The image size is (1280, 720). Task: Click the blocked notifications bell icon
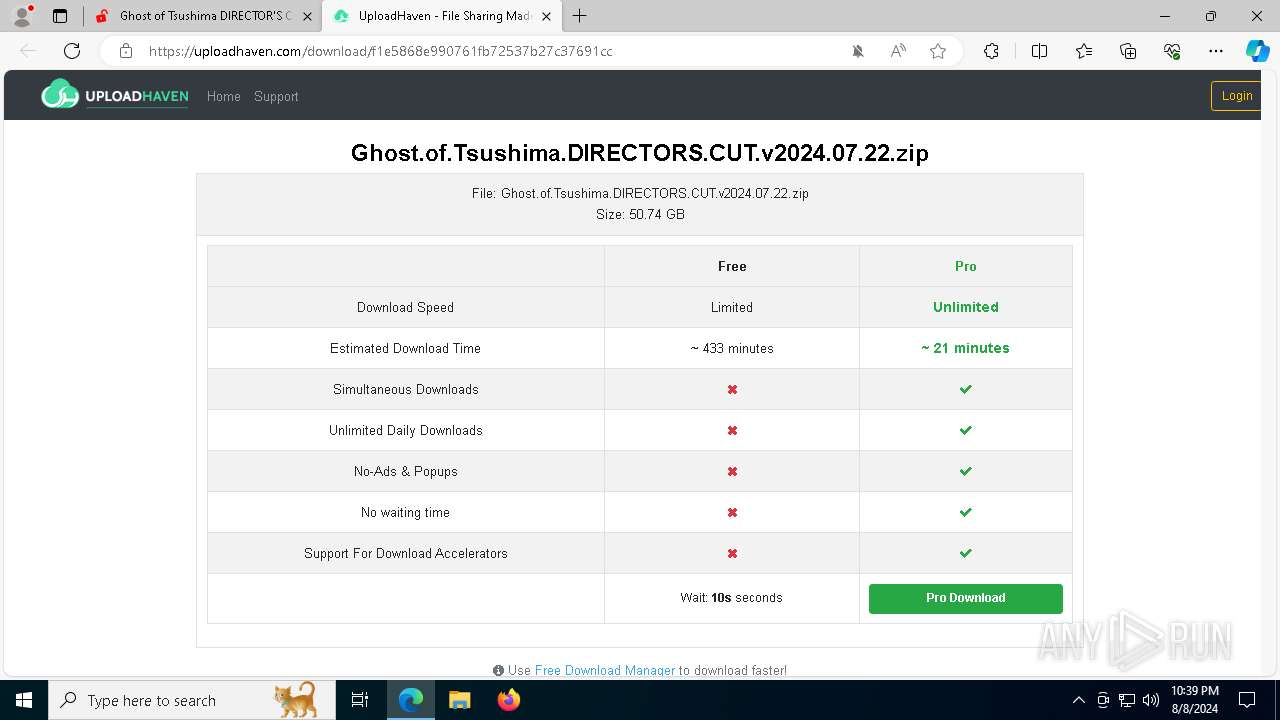pyautogui.click(x=858, y=51)
